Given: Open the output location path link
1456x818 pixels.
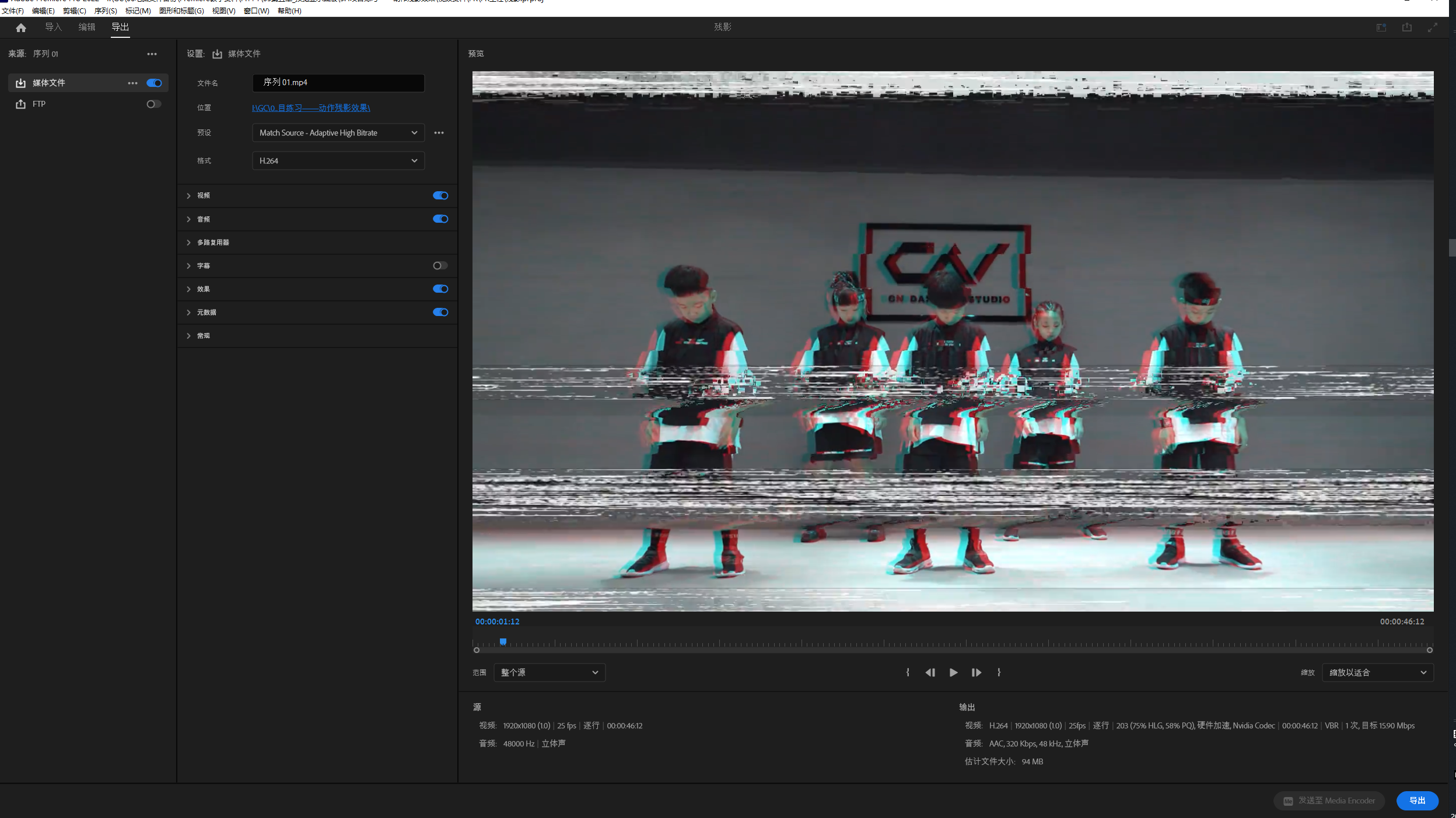Looking at the screenshot, I should (x=311, y=108).
